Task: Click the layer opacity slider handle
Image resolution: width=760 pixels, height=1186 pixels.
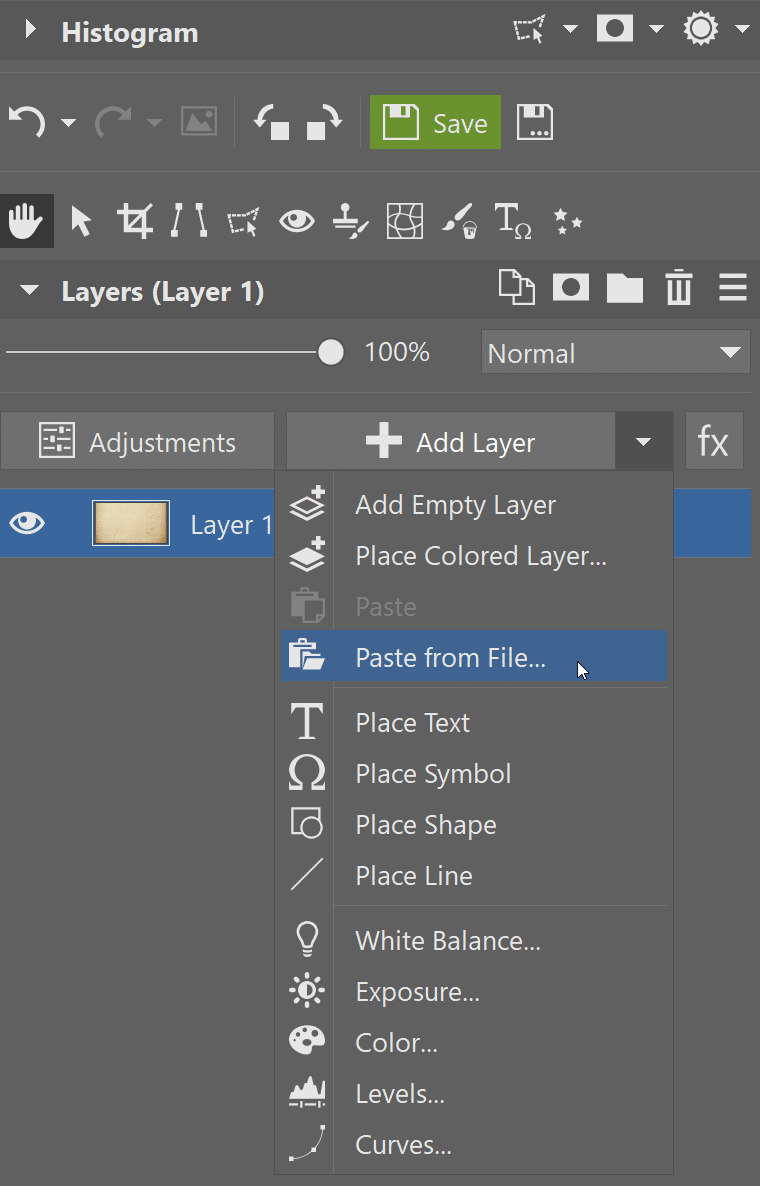Action: (330, 352)
